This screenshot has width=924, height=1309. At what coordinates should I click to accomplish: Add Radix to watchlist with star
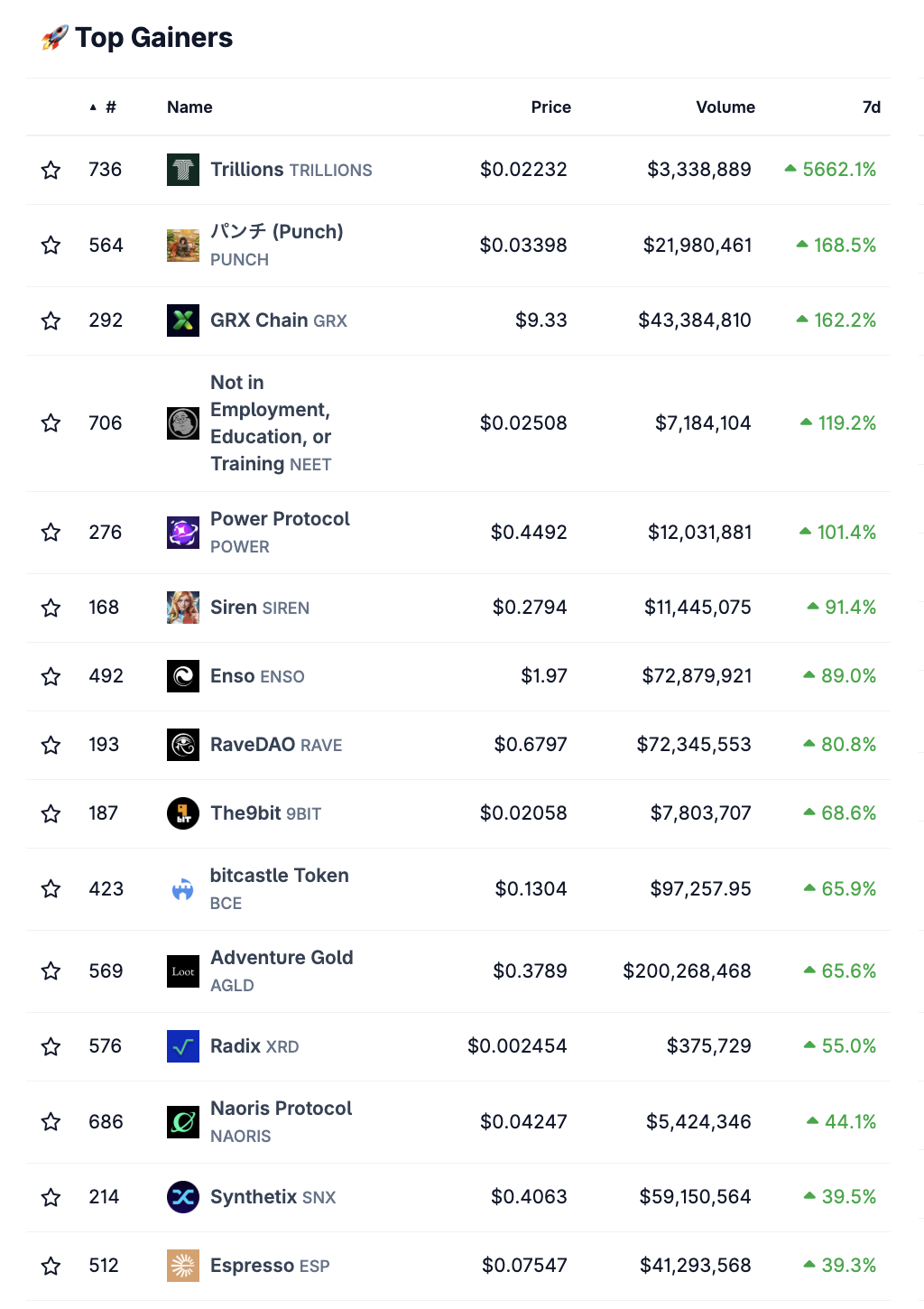click(x=51, y=1046)
